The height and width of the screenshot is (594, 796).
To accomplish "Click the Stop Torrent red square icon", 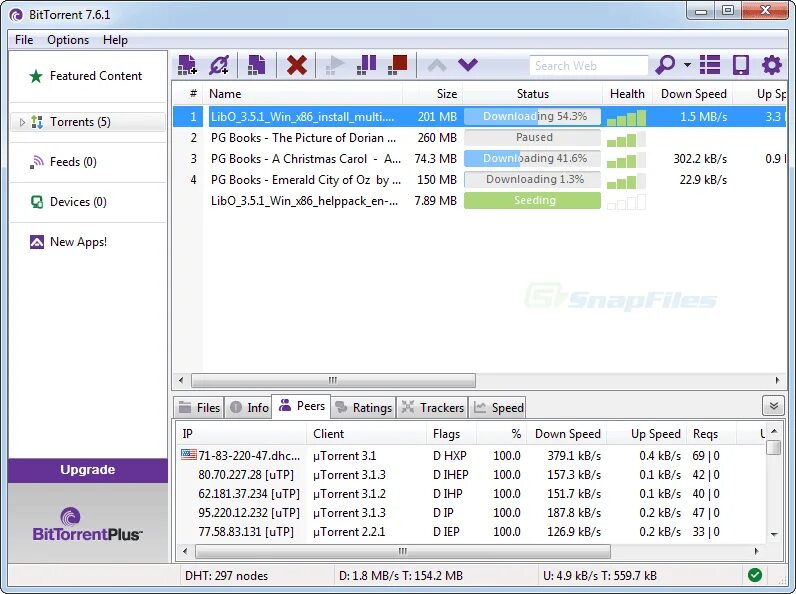I will coord(397,65).
